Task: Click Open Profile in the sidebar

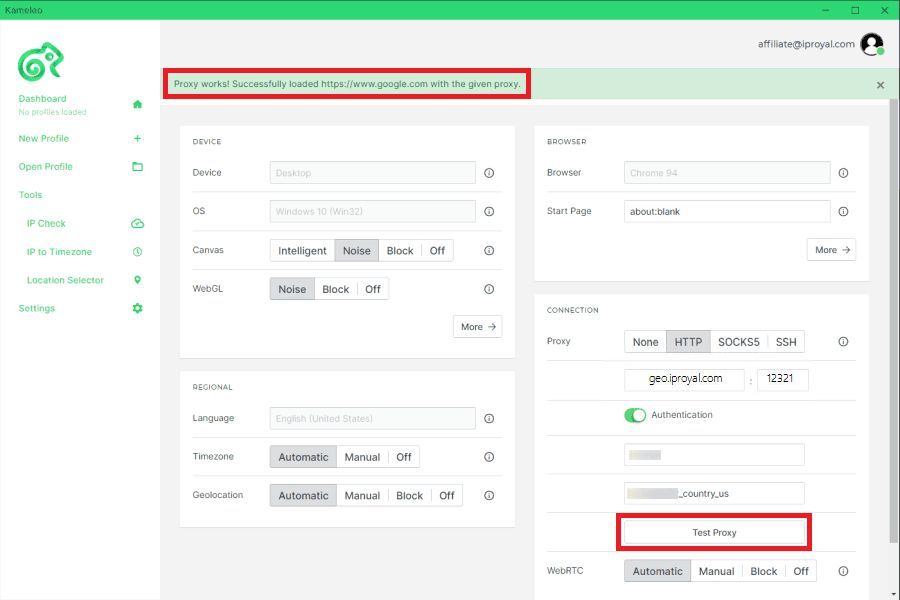Action: [x=45, y=167]
